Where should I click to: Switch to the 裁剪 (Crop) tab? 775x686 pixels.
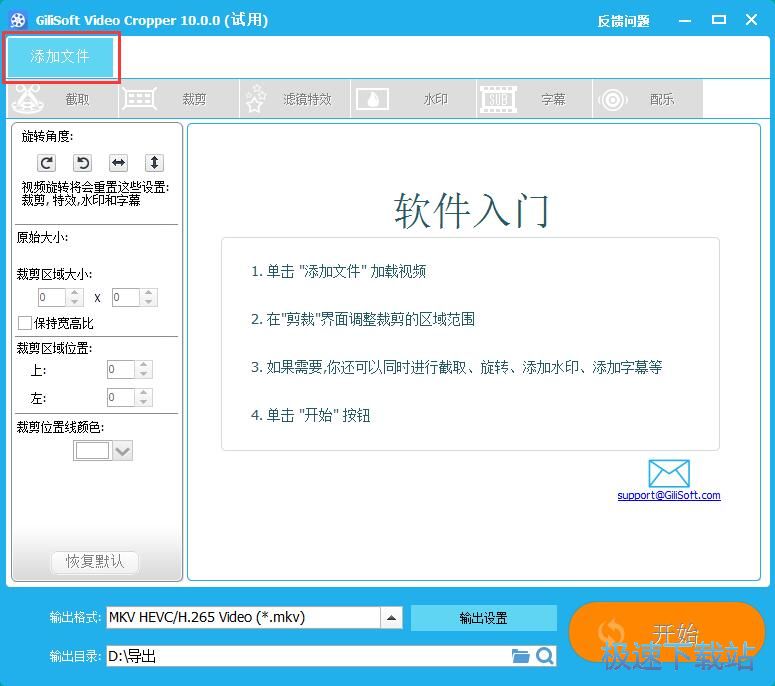coord(179,99)
